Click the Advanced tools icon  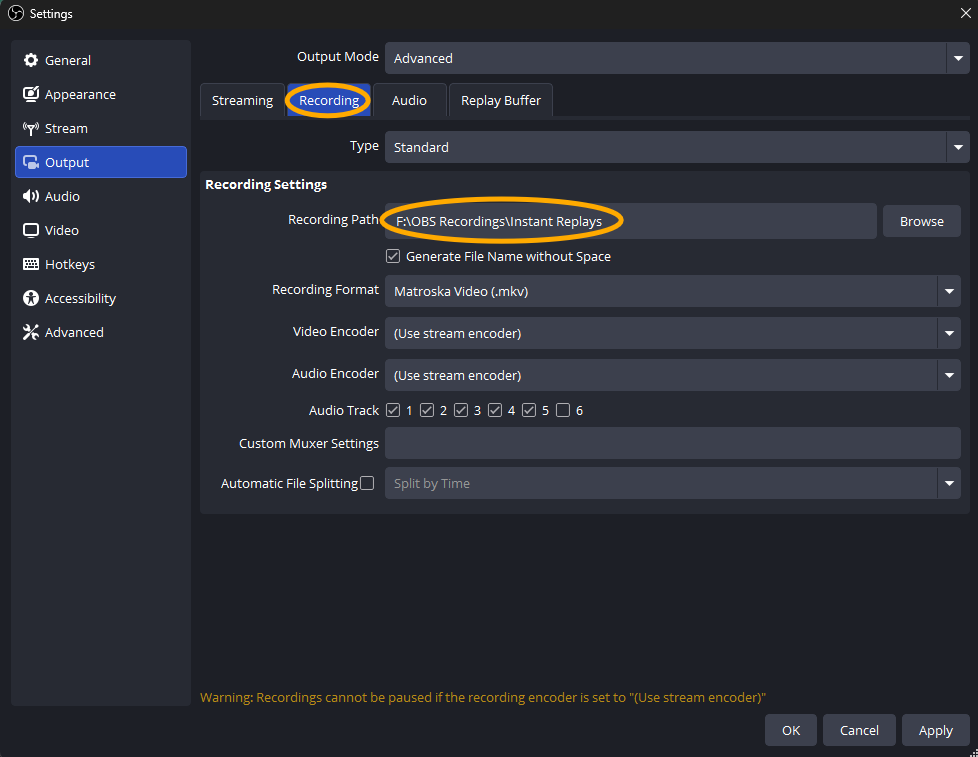pyautogui.click(x=31, y=332)
